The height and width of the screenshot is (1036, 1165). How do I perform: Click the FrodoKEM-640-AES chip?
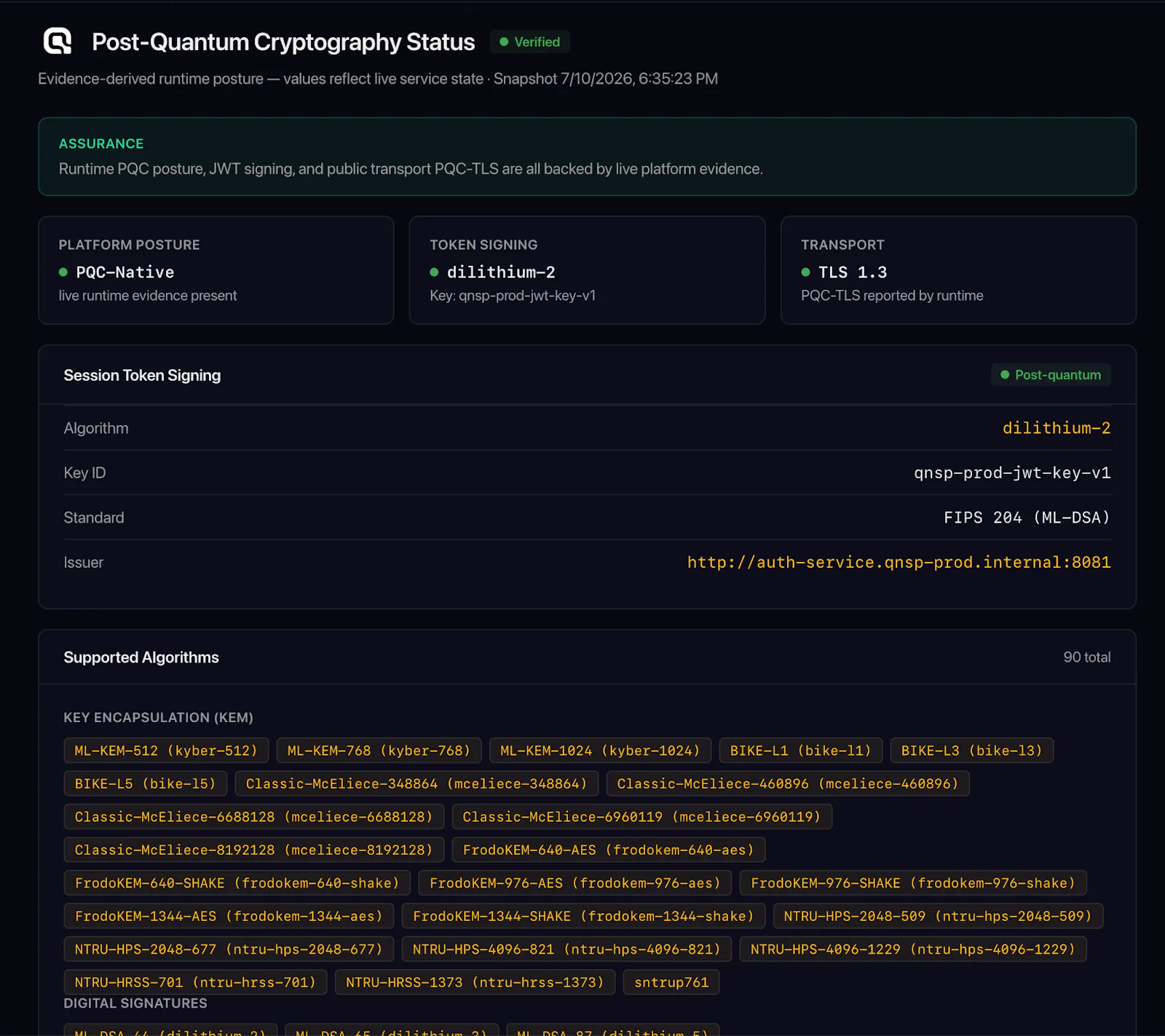(x=609, y=850)
